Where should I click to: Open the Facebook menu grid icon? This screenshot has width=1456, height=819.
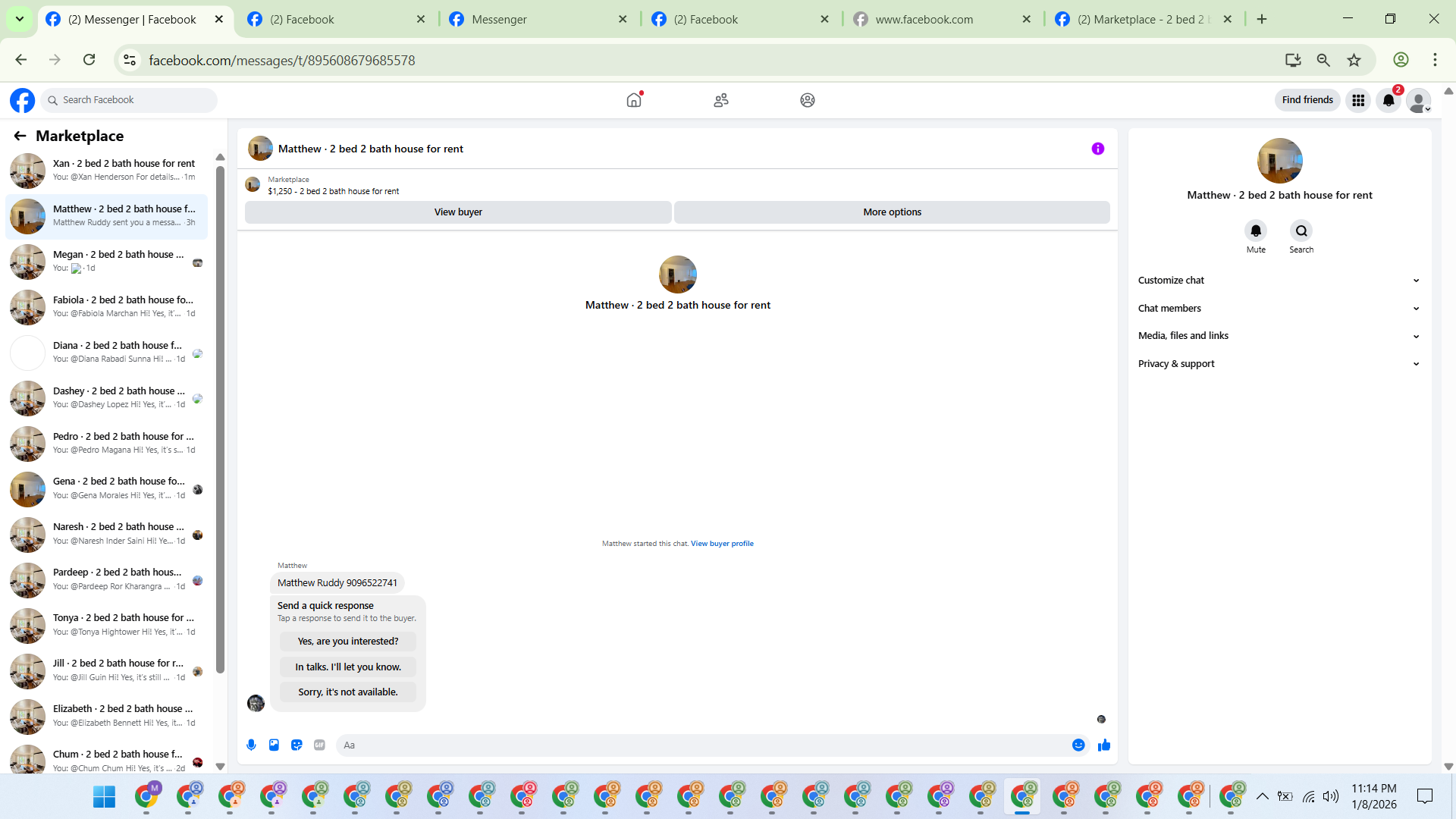(1358, 100)
